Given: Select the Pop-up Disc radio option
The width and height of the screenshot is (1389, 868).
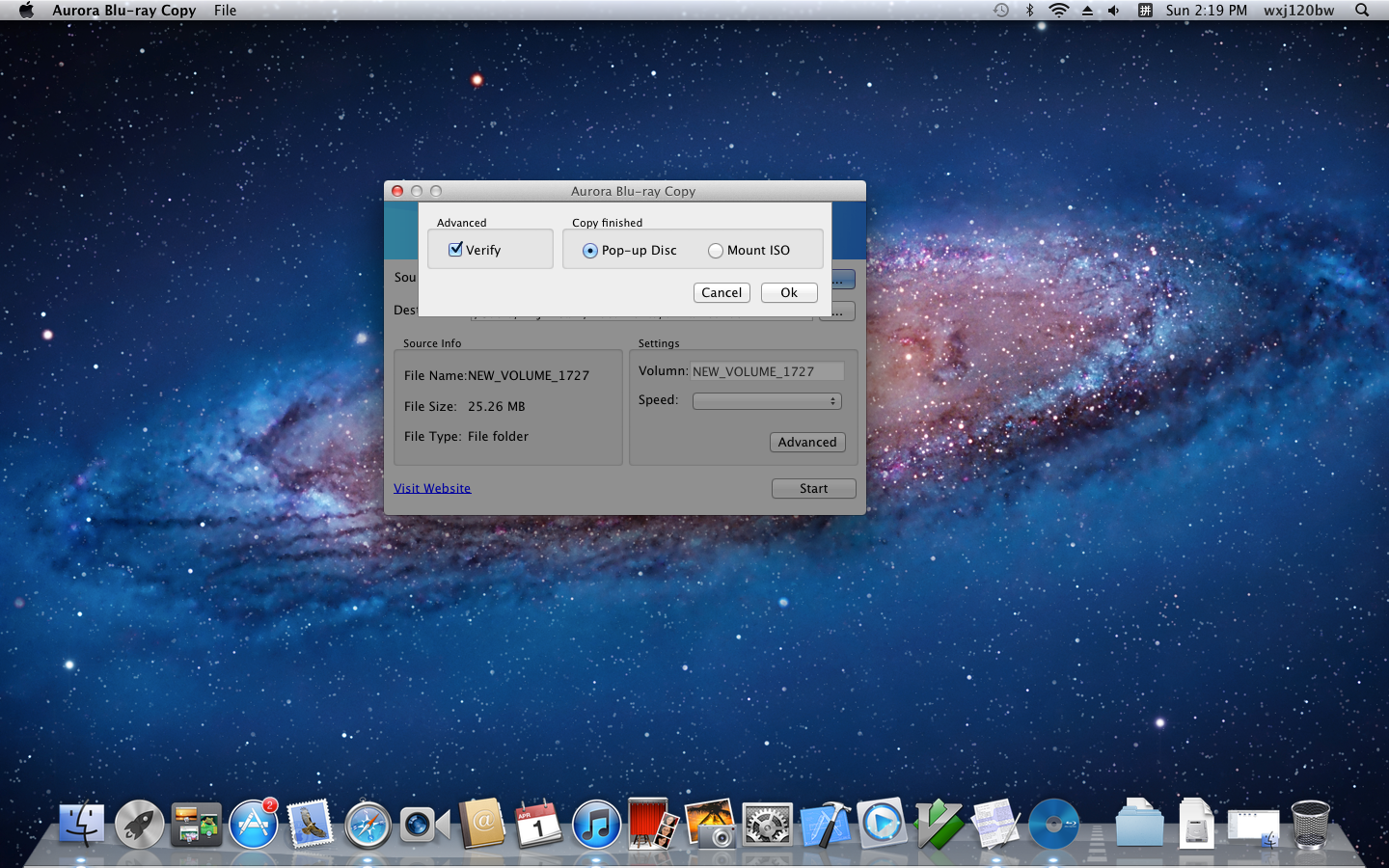Looking at the screenshot, I should point(590,251).
